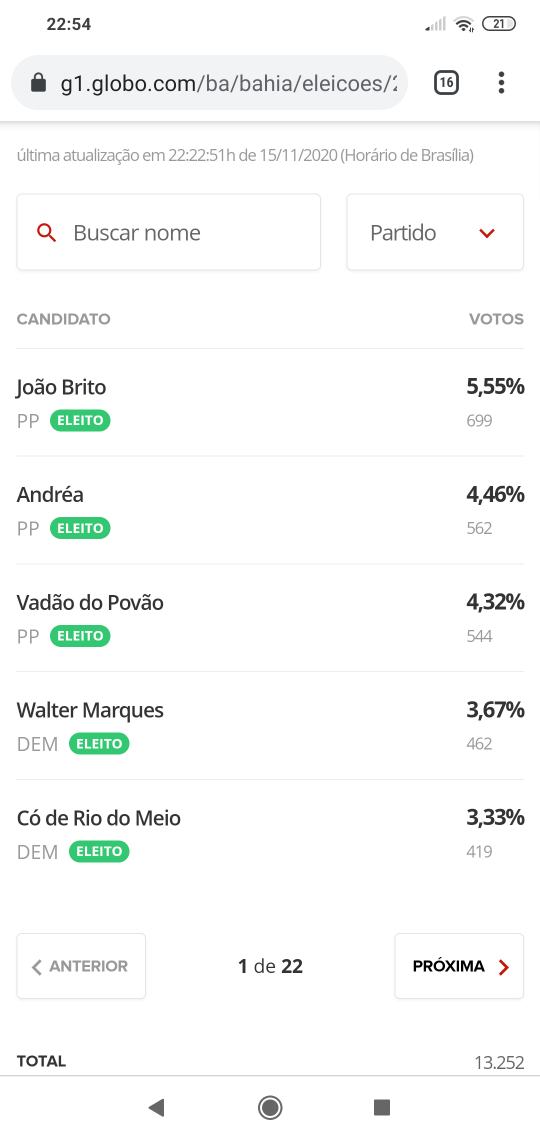Open the browser tab switcher showing 16
Image resolution: width=540 pixels, height=1140 pixels.
pyautogui.click(x=446, y=83)
